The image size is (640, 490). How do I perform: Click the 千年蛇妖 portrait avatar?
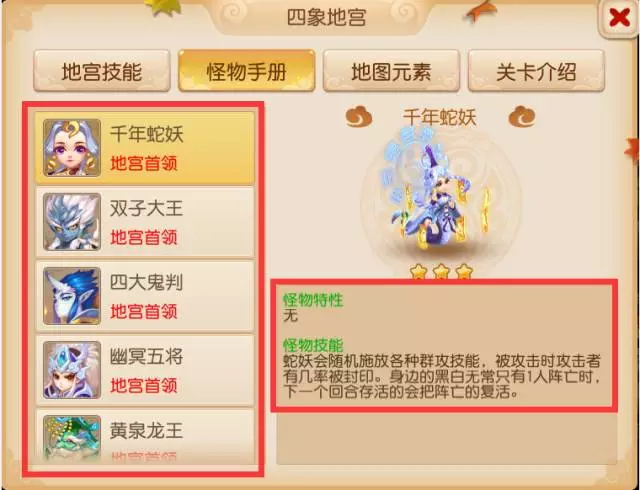point(72,148)
